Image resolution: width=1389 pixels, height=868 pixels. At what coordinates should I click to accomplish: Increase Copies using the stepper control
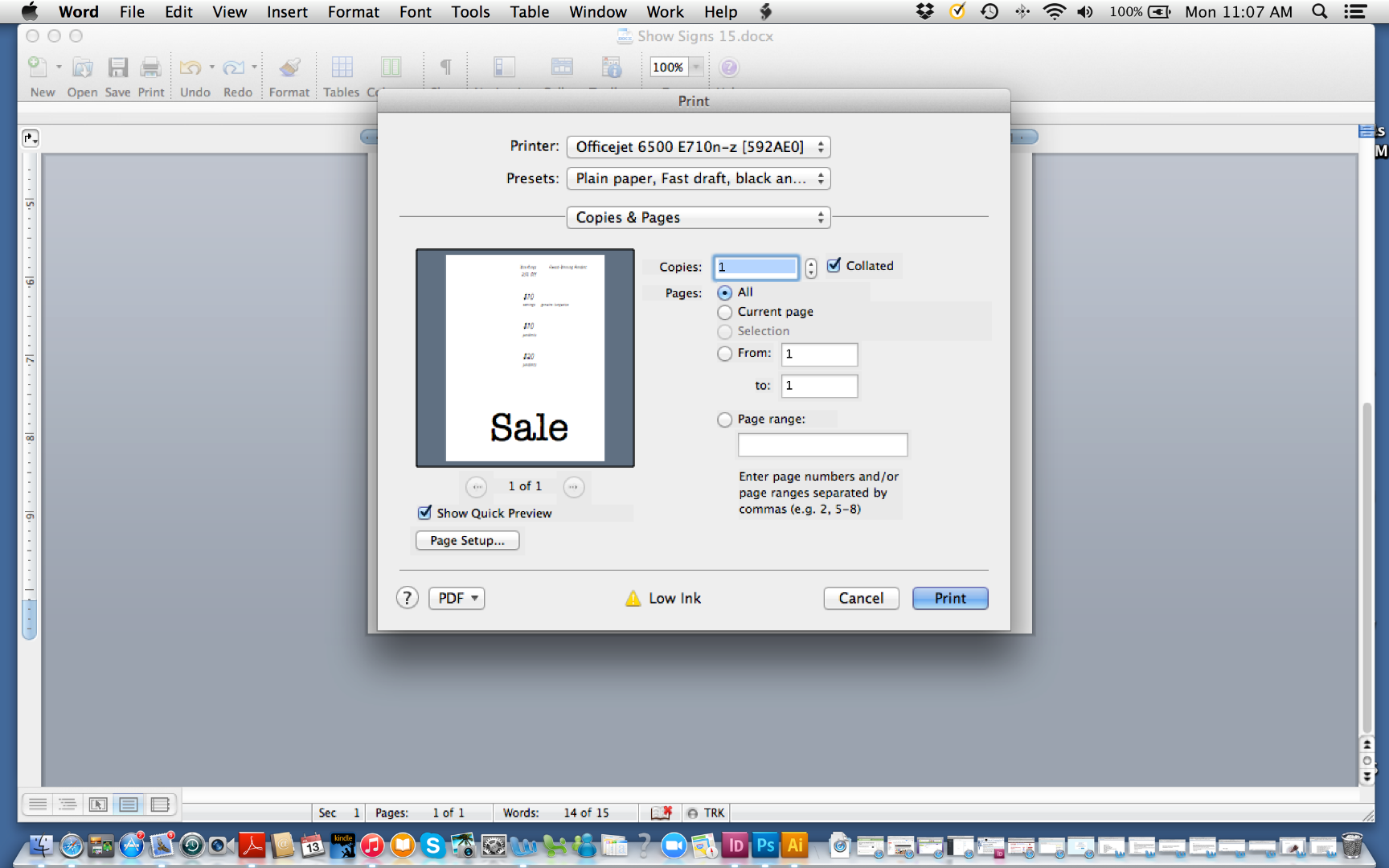point(810,262)
